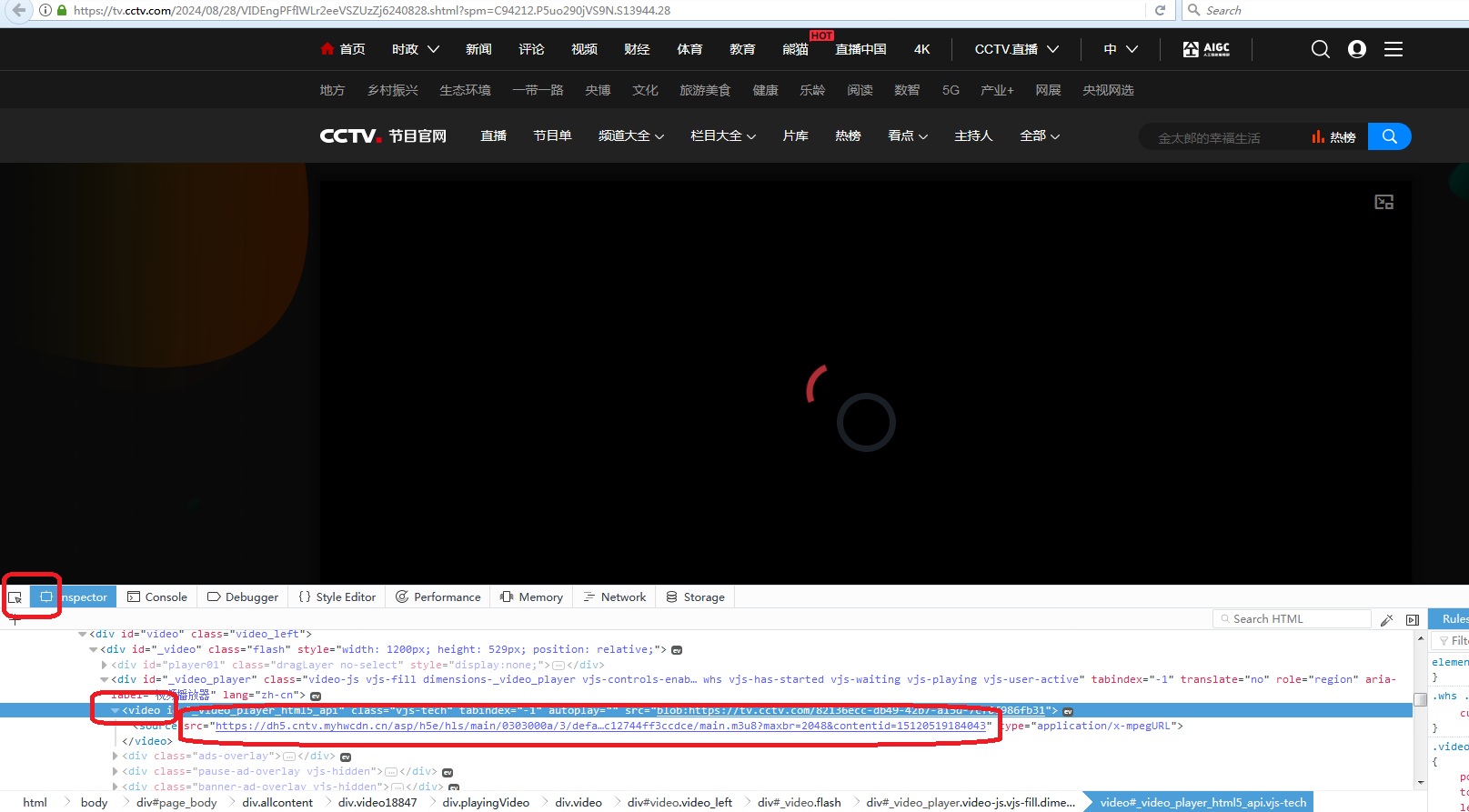This screenshot has width=1469, height=812.
Task: Open the language 中 dropdown
Action: pos(1121,49)
